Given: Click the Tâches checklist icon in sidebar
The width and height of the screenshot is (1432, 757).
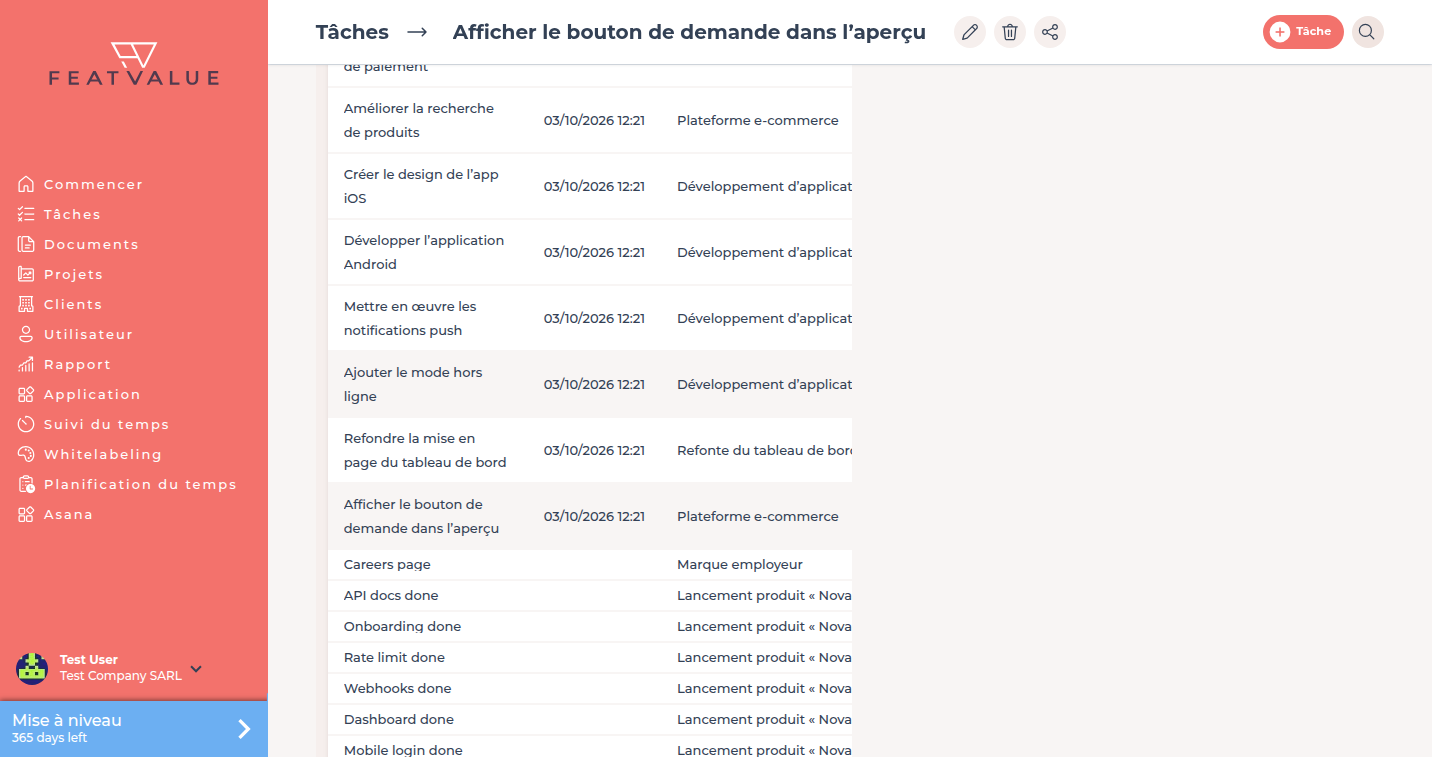Looking at the screenshot, I should [26, 214].
